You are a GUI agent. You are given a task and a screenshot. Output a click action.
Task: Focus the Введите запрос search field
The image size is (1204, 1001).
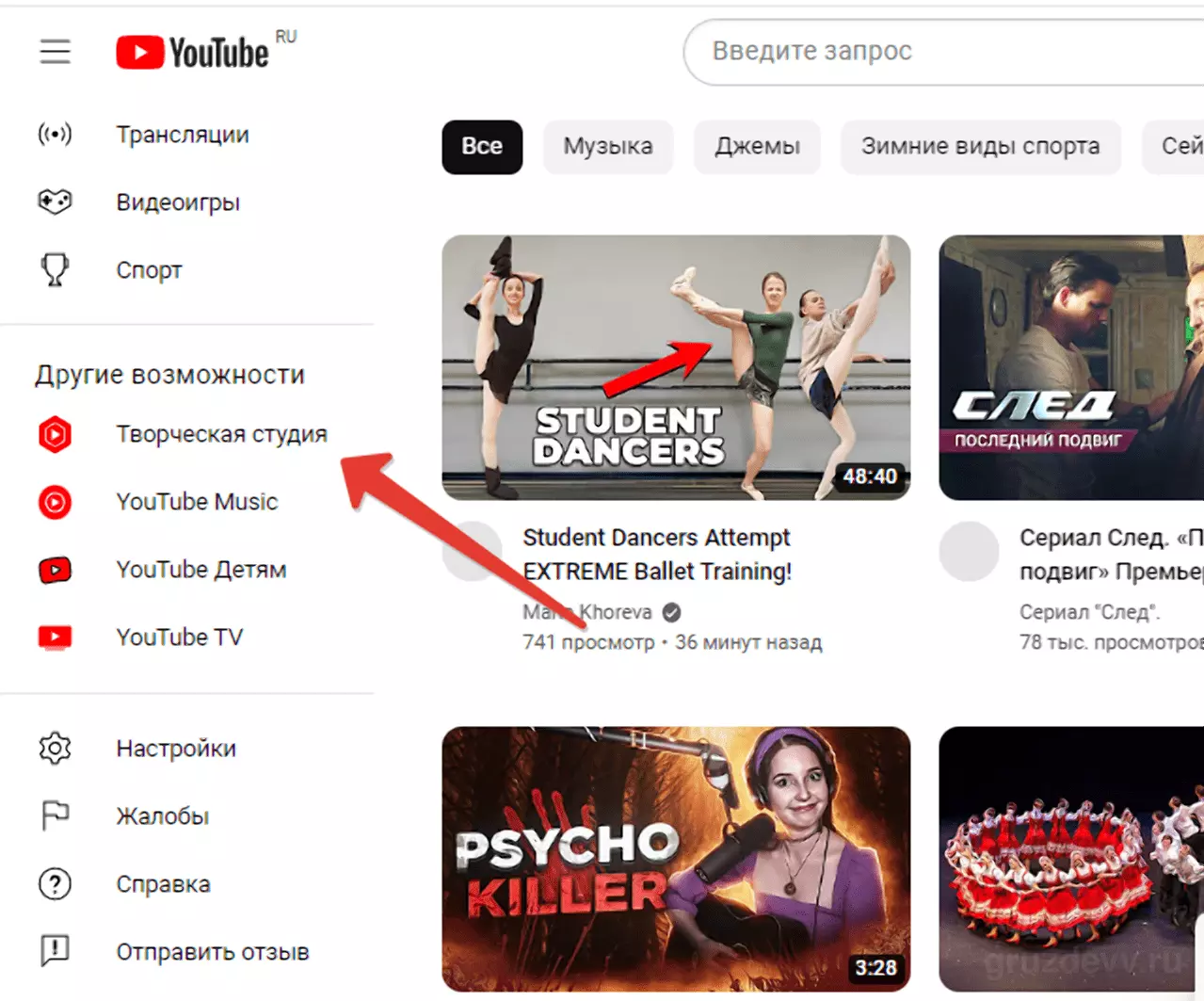click(944, 51)
